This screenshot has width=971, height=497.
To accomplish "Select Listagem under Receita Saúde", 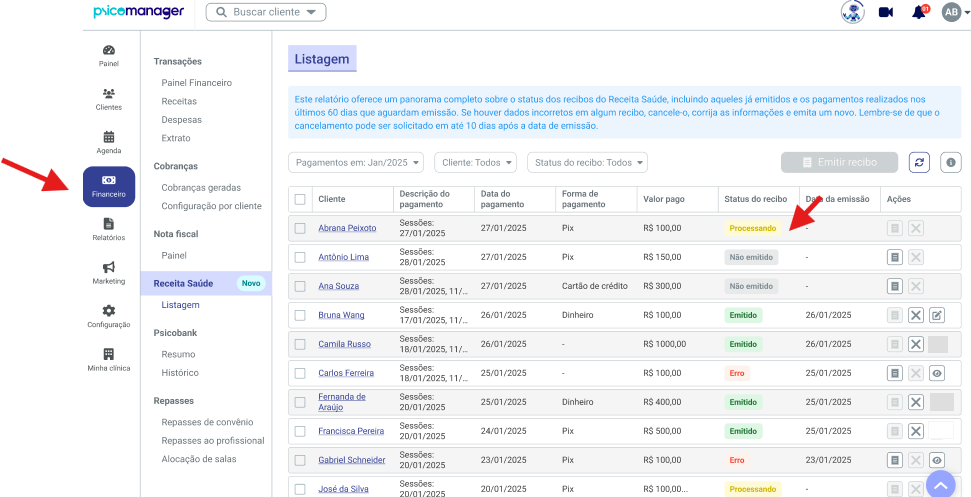I will pyautogui.click(x=180, y=305).
